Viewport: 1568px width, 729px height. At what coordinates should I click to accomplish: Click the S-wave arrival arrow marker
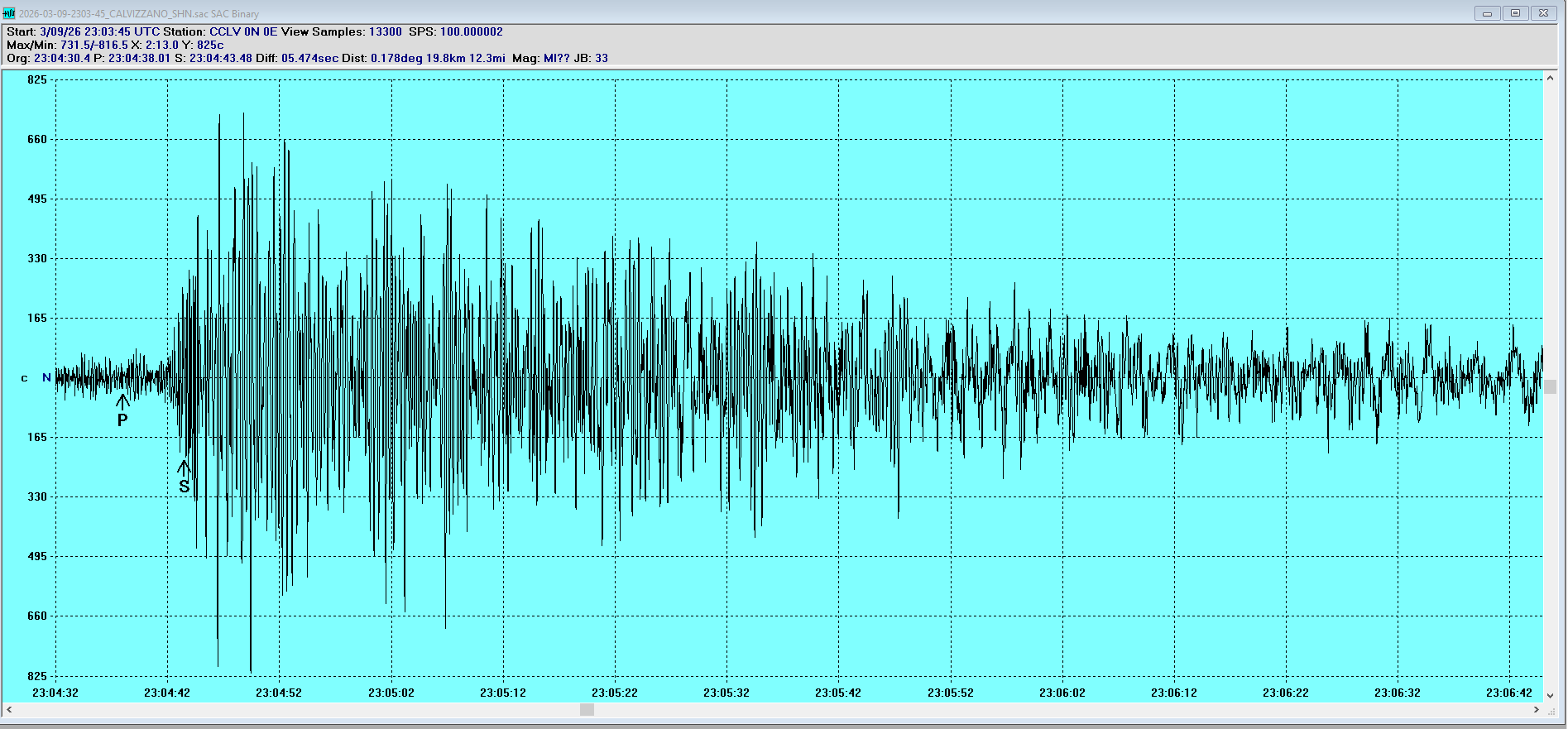(x=184, y=468)
